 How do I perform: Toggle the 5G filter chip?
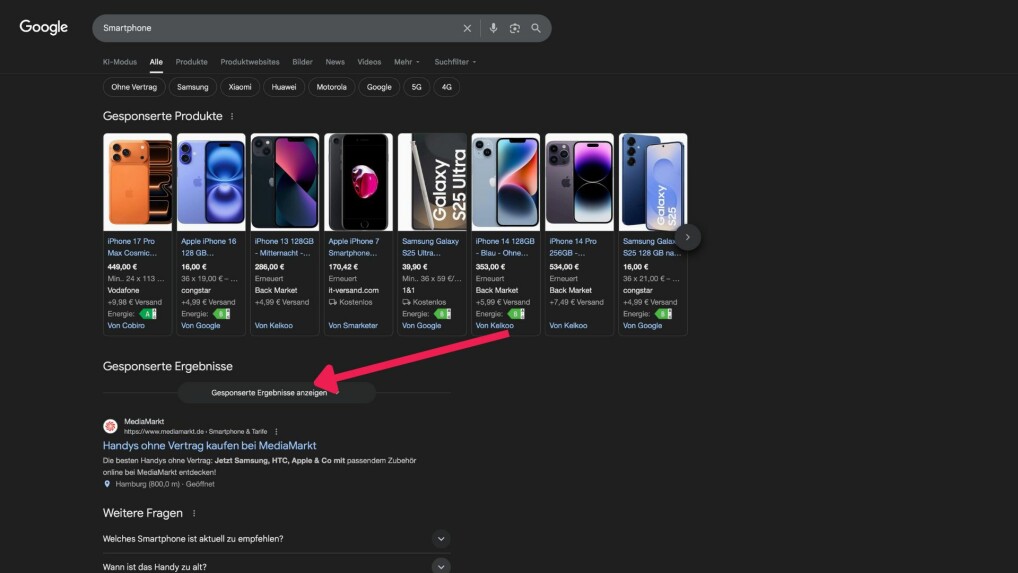click(x=415, y=87)
